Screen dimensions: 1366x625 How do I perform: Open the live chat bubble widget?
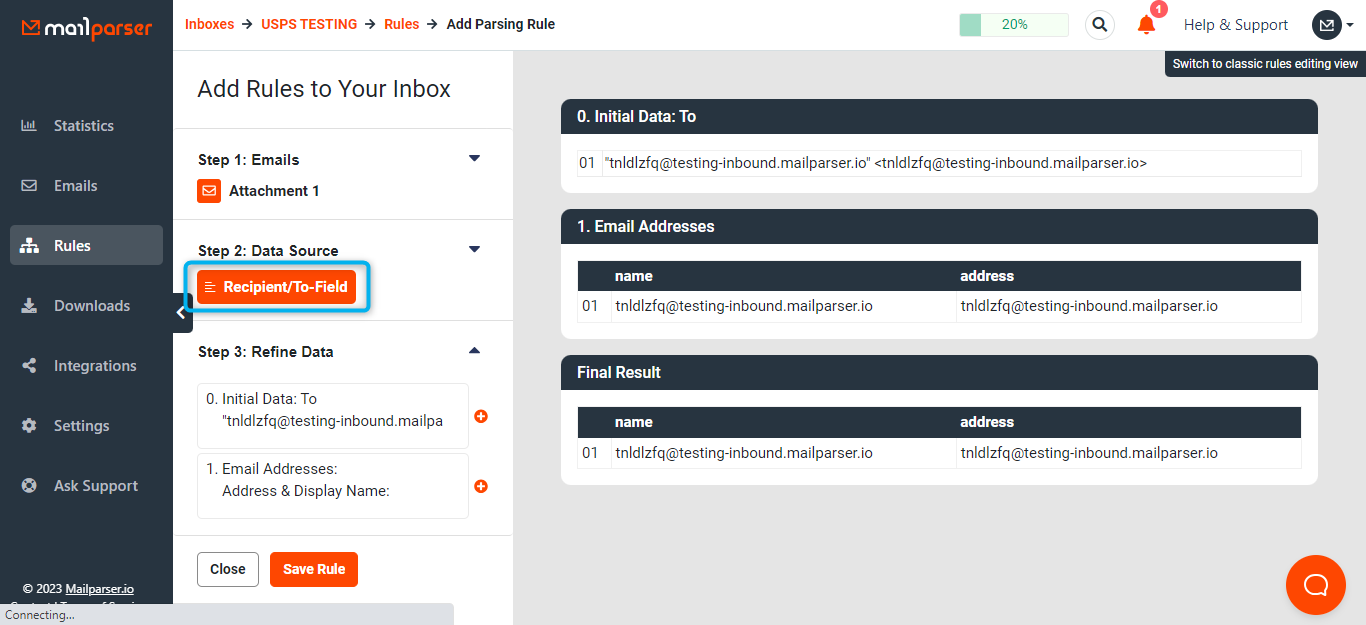point(1315,585)
